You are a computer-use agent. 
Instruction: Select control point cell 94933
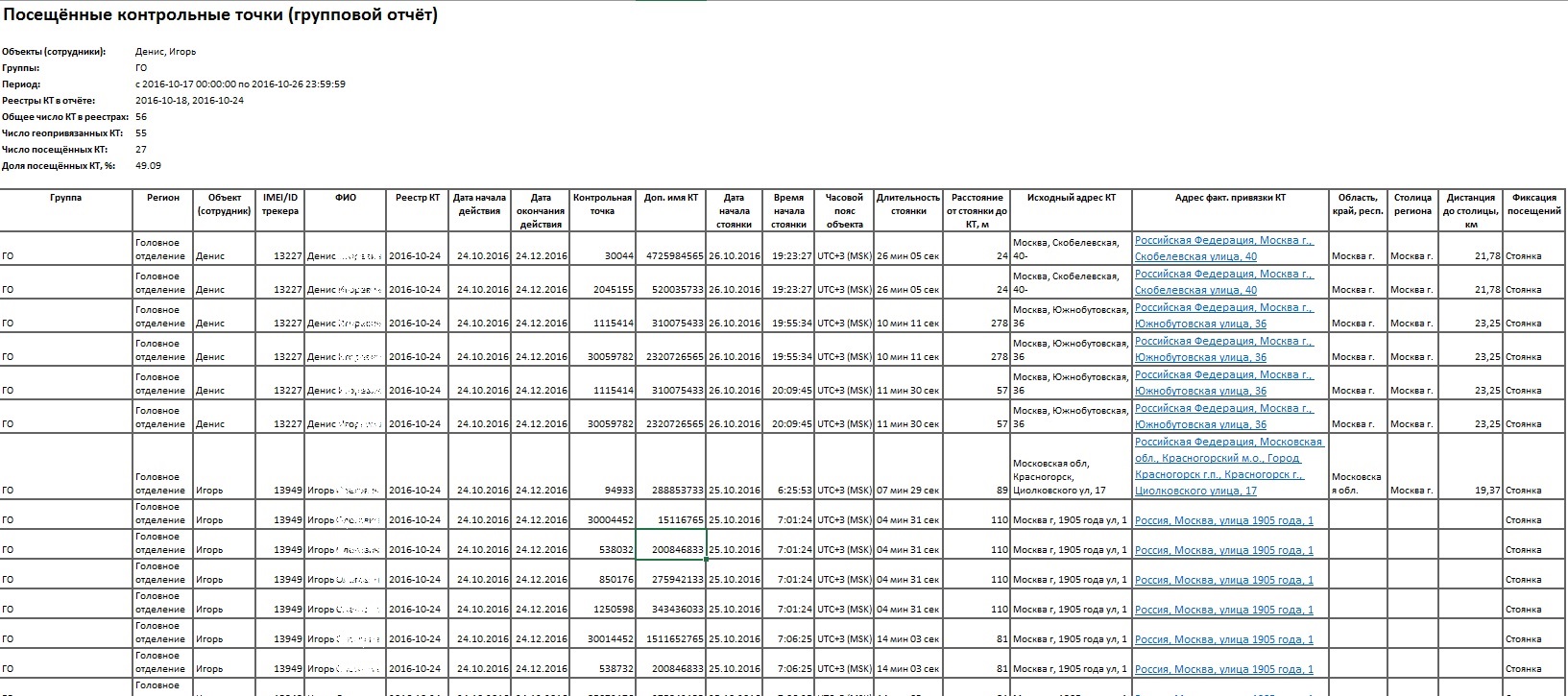pos(602,491)
